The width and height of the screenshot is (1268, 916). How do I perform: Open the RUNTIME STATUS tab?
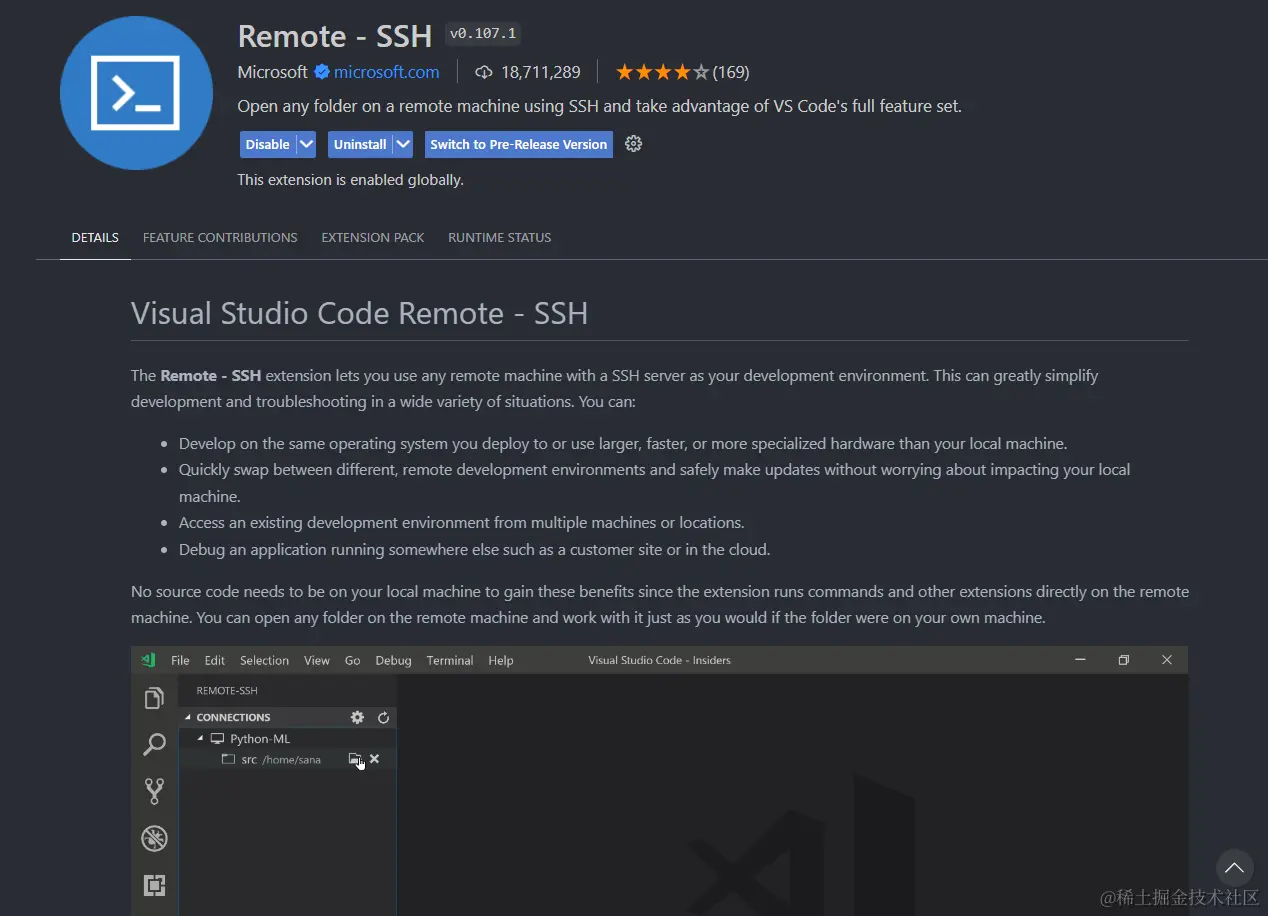pyautogui.click(x=500, y=238)
